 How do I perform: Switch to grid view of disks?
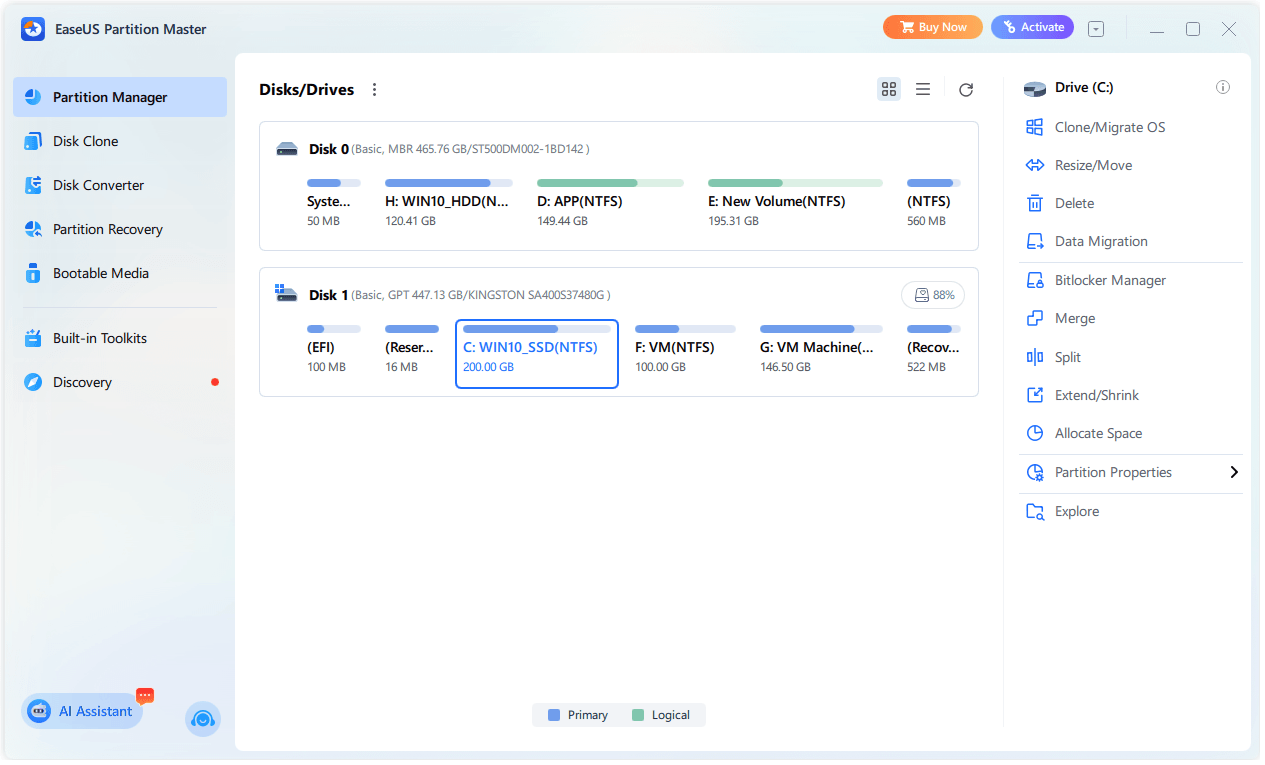click(889, 89)
